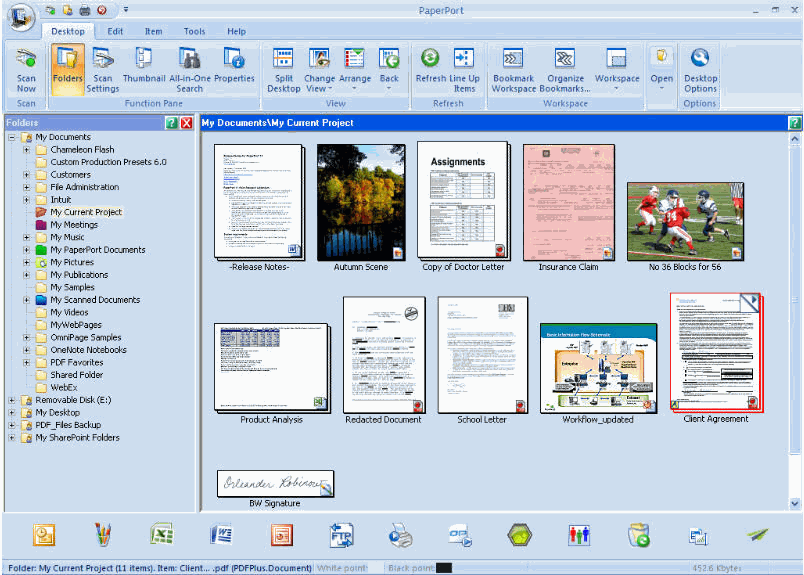Switch to the Tools ribbon tab
The width and height of the screenshot is (804, 575).
[194, 31]
